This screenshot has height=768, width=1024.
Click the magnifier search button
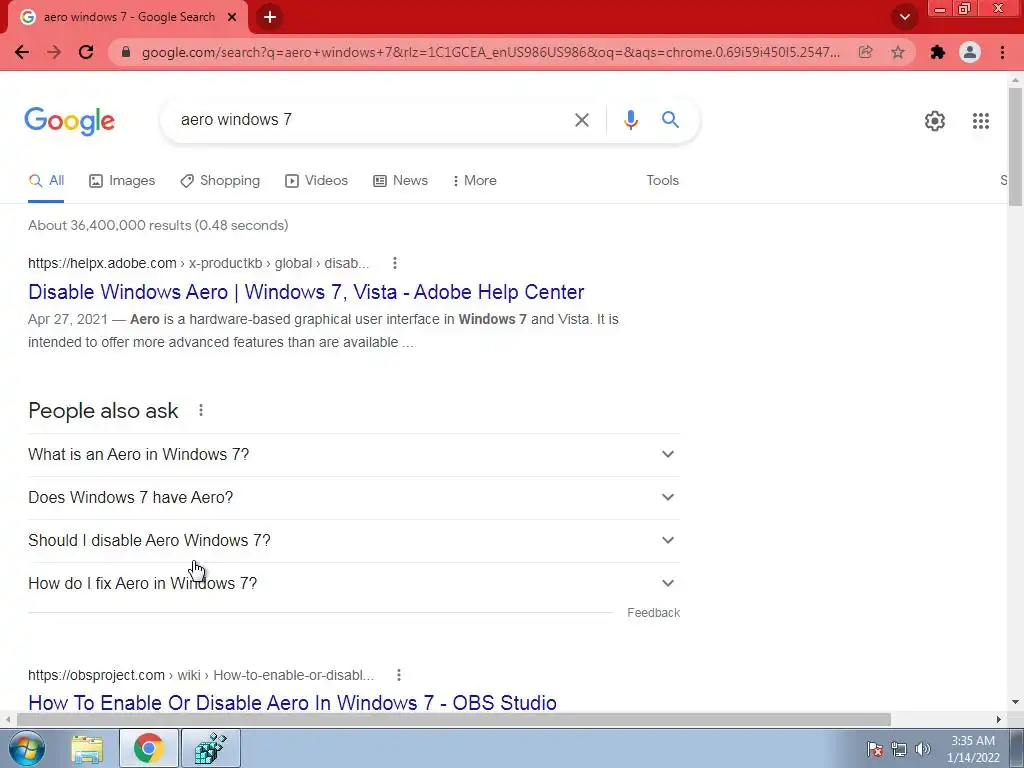pos(670,120)
